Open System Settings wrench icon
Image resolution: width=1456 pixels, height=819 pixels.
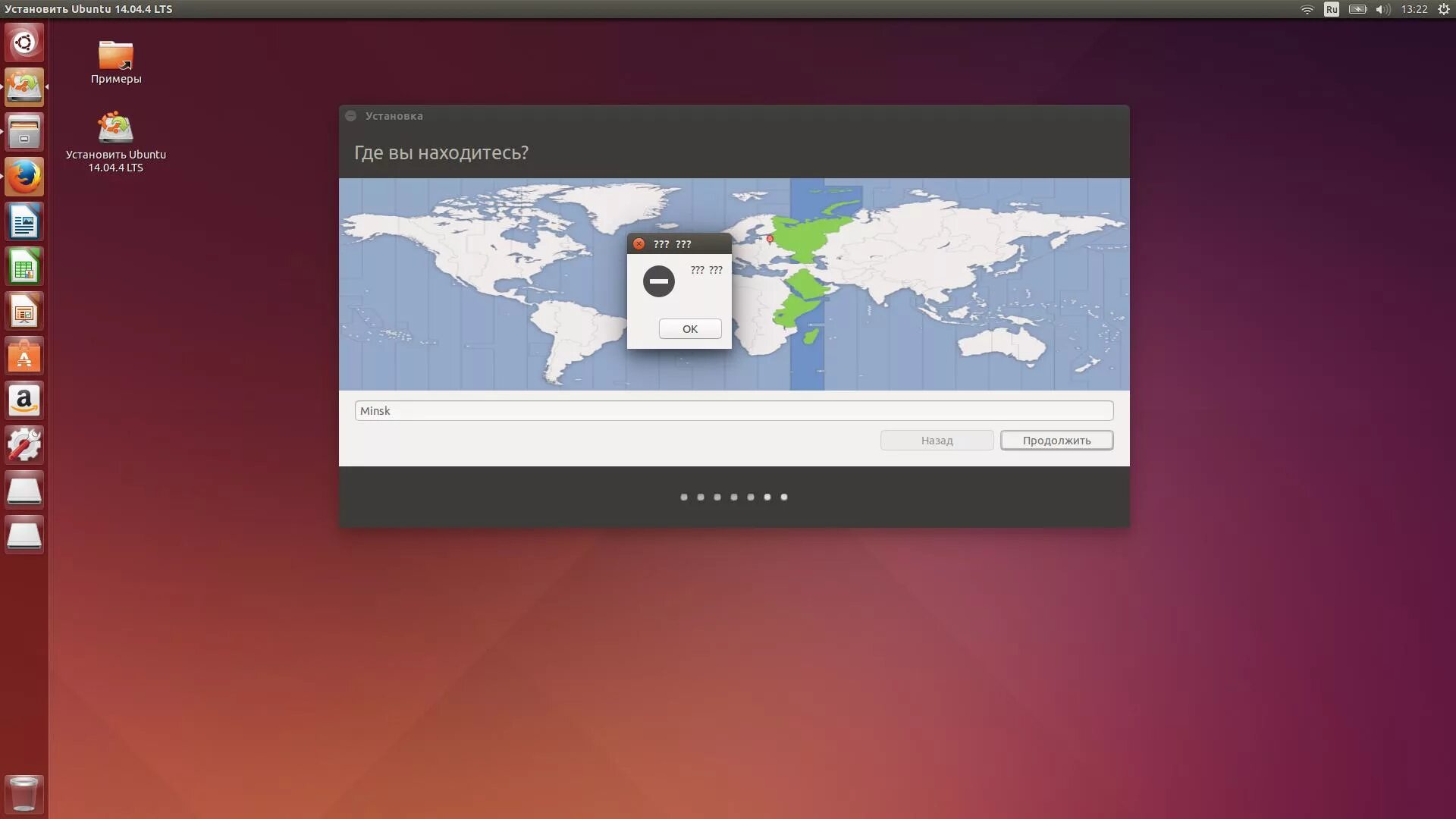tap(24, 445)
